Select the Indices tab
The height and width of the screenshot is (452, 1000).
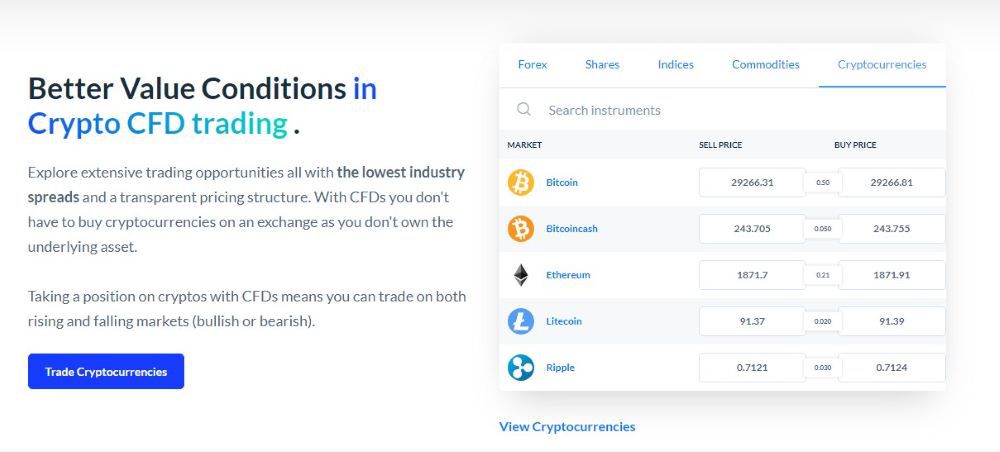(676, 65)
